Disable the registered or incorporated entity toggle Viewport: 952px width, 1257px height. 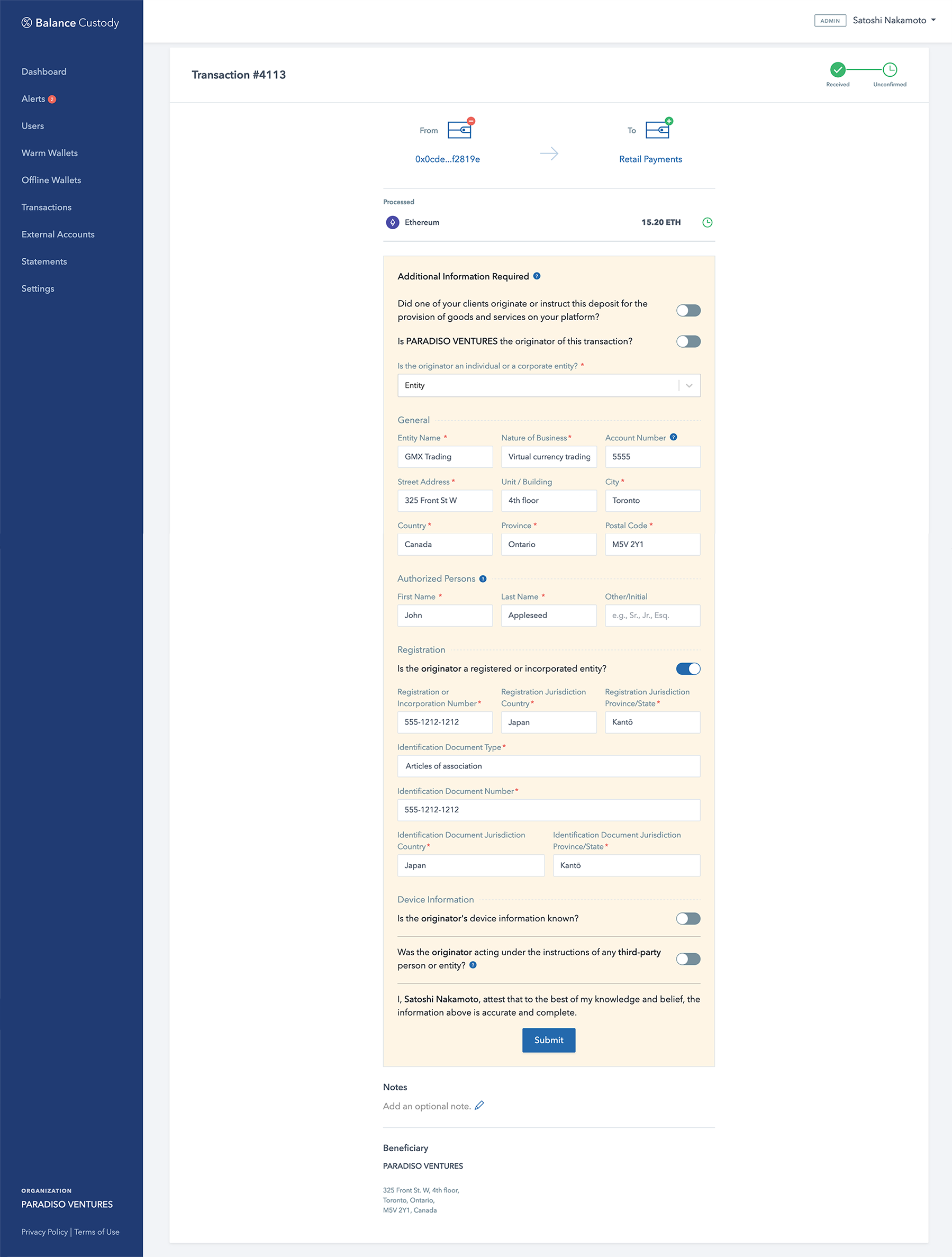coord(688,669)
